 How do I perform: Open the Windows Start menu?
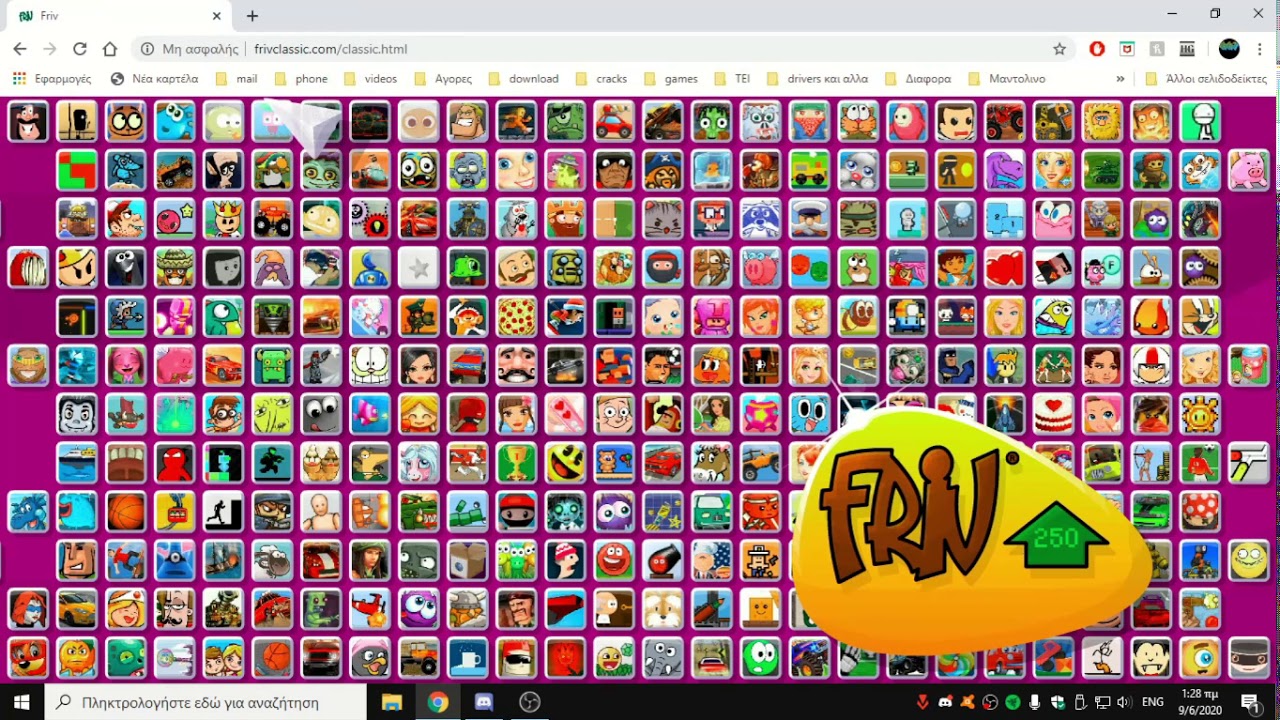tap(21, 702)
